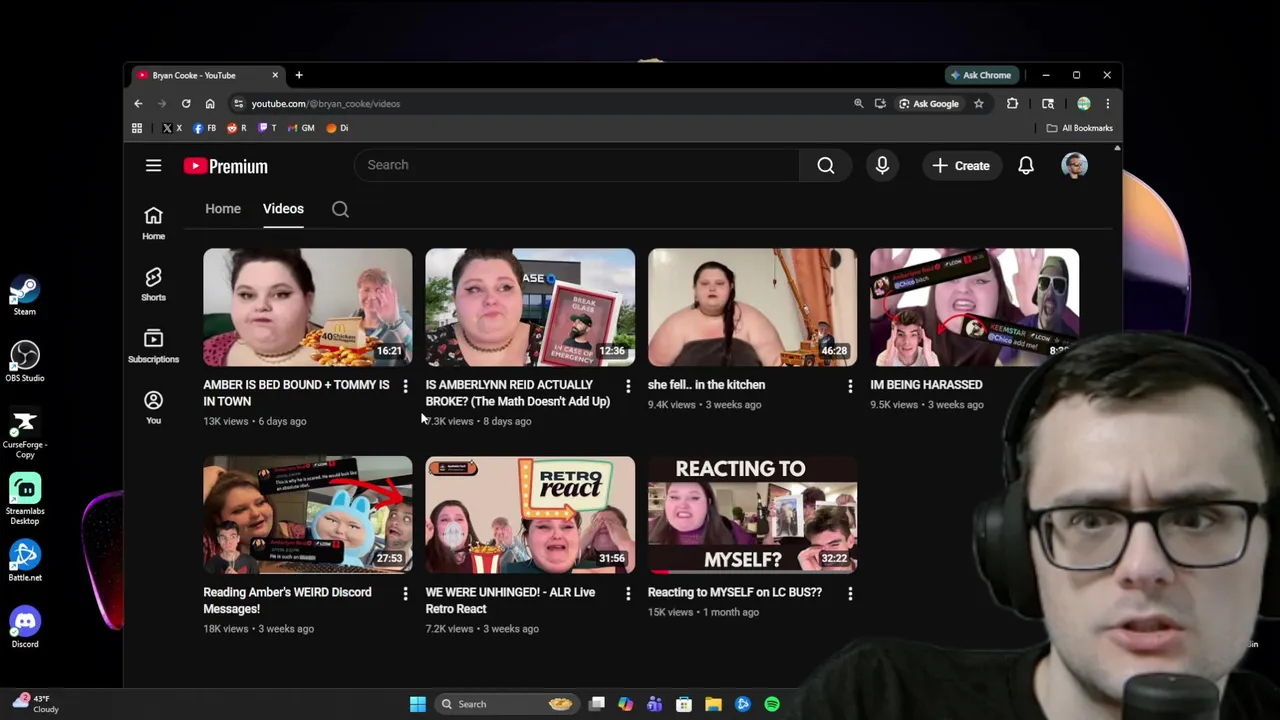This screenshot has height=720, width=1280.
Task: Open the Windows Start menu
Action: tap(418, 704)
